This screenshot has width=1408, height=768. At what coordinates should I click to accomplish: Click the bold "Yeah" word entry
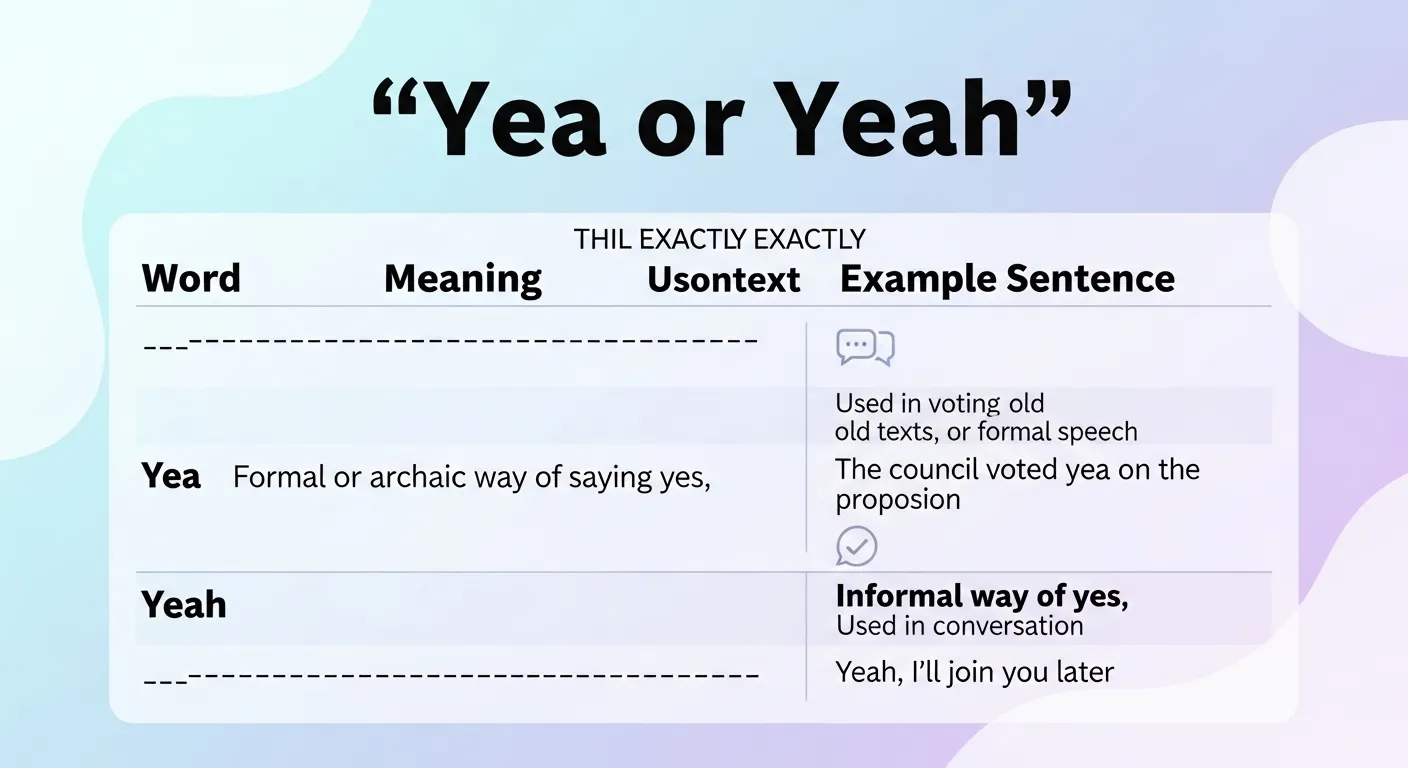pyautogui.click(x=184, y=605)
